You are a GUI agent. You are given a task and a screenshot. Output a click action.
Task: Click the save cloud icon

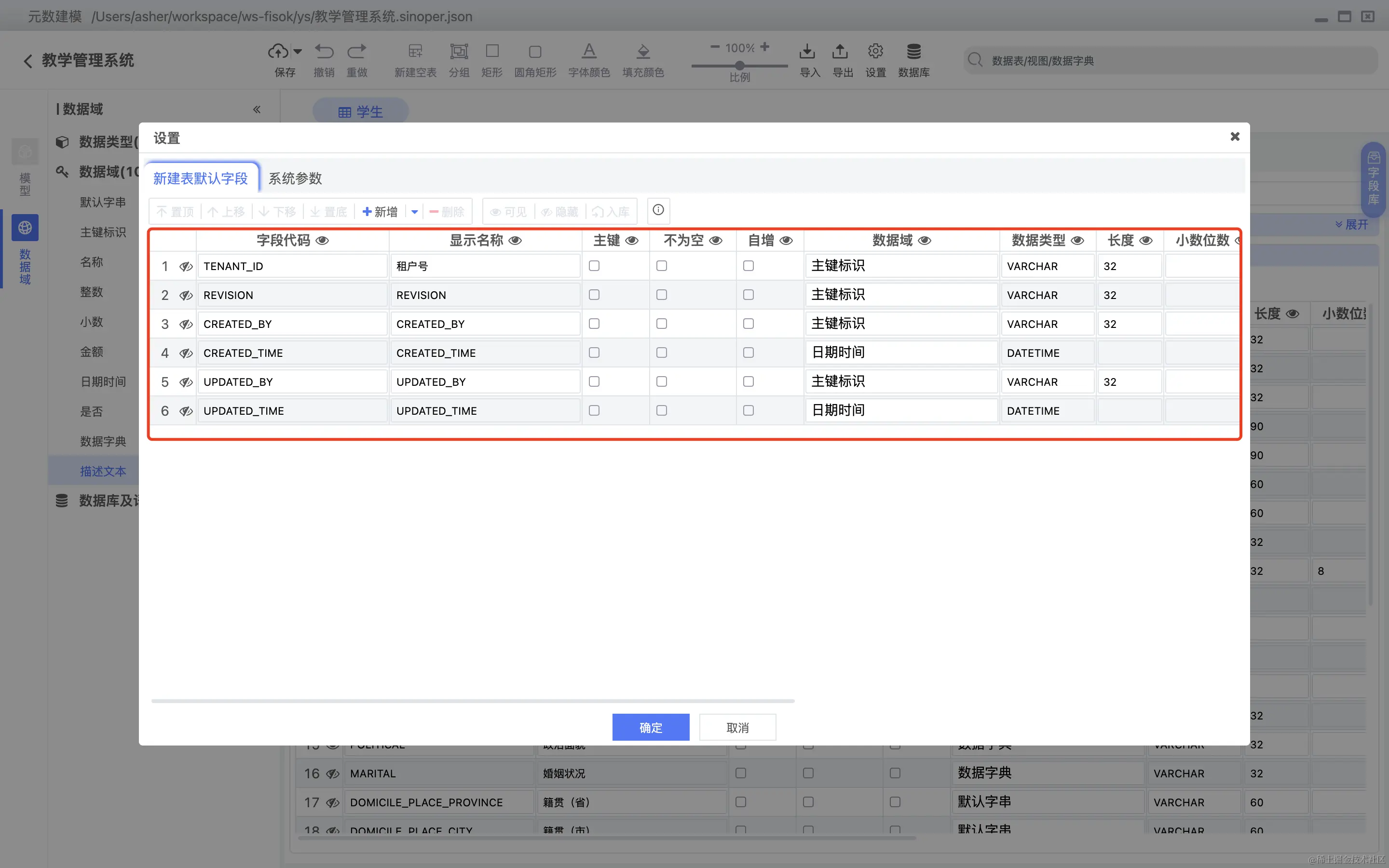pyautogui.click(x=278, y=52)
